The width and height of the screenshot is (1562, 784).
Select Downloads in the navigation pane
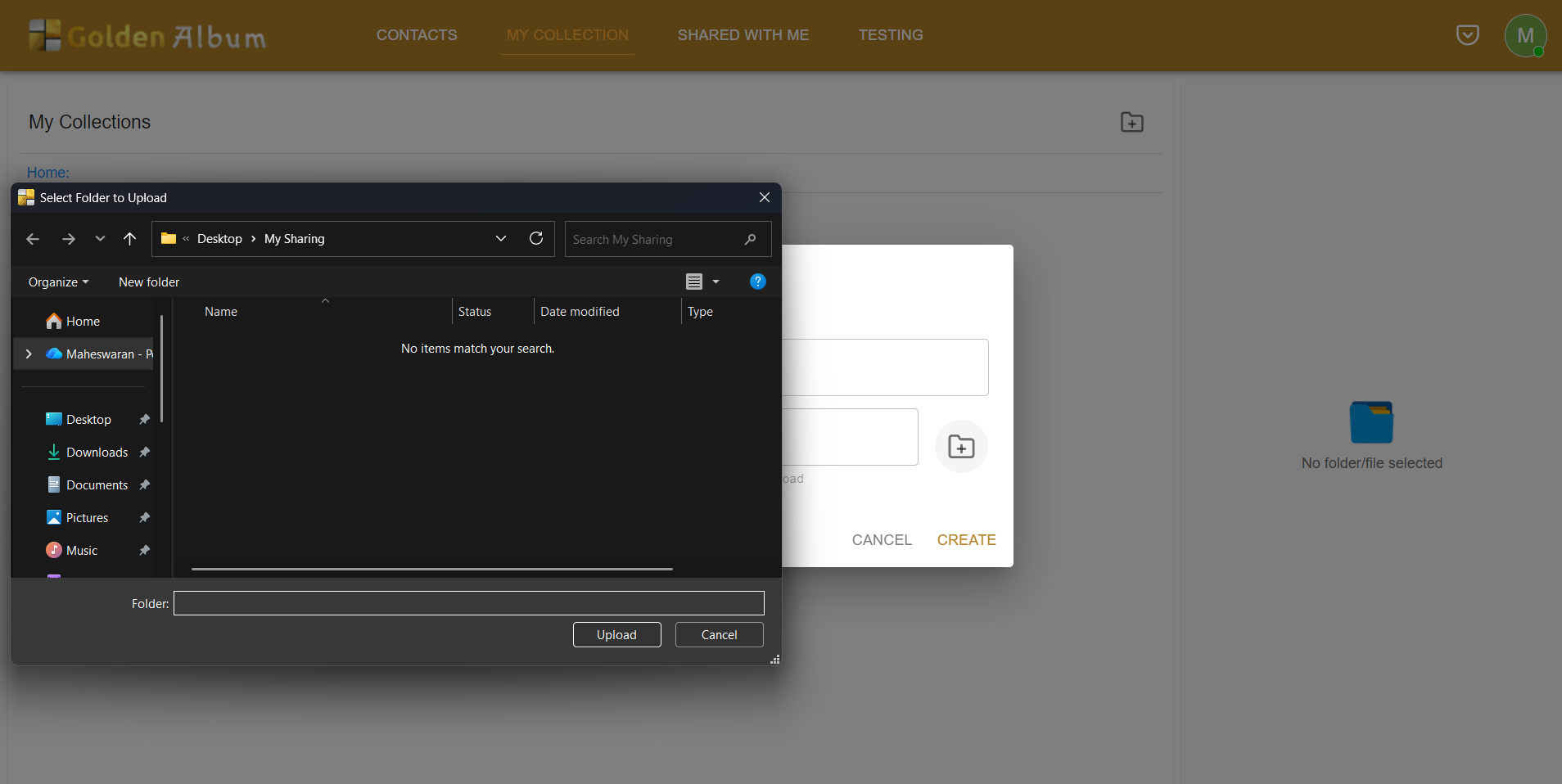(x=97, y=453)
